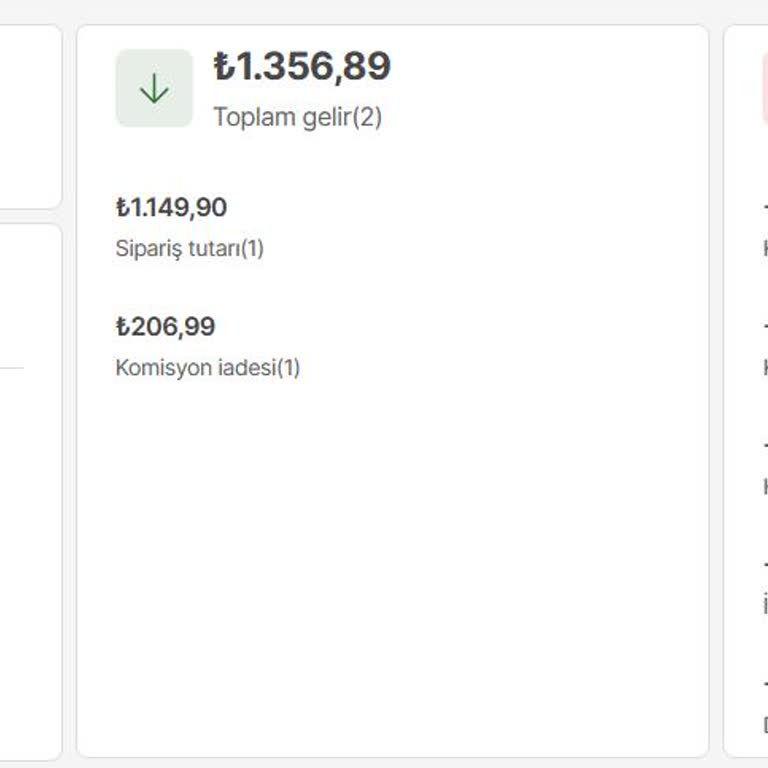Click the (1) count beside Sipariş tutarı
This screenshot has width=768, height=768.
point(252,248)
